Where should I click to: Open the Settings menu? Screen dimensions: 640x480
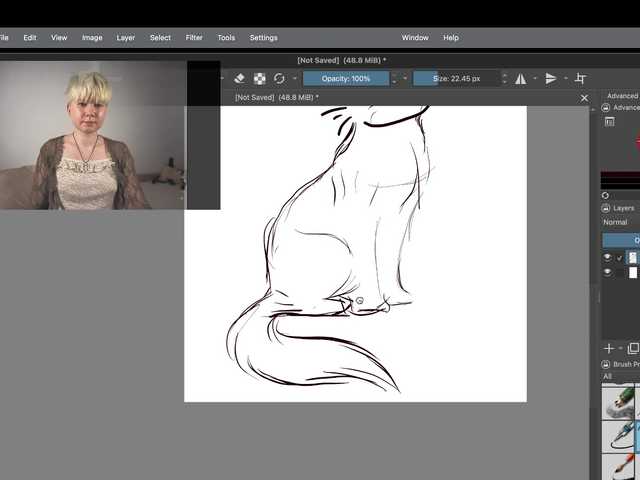(x=264, y=38)
